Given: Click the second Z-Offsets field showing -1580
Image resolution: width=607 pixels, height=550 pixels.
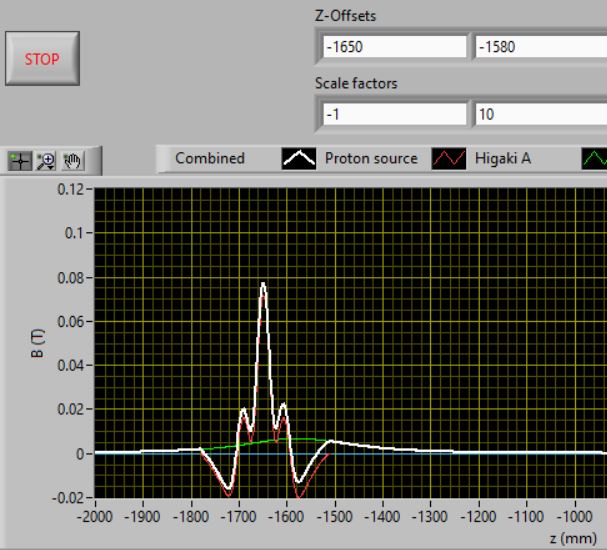Looking at the screenshot, I should pyautogui.click(x=540, y=47).
